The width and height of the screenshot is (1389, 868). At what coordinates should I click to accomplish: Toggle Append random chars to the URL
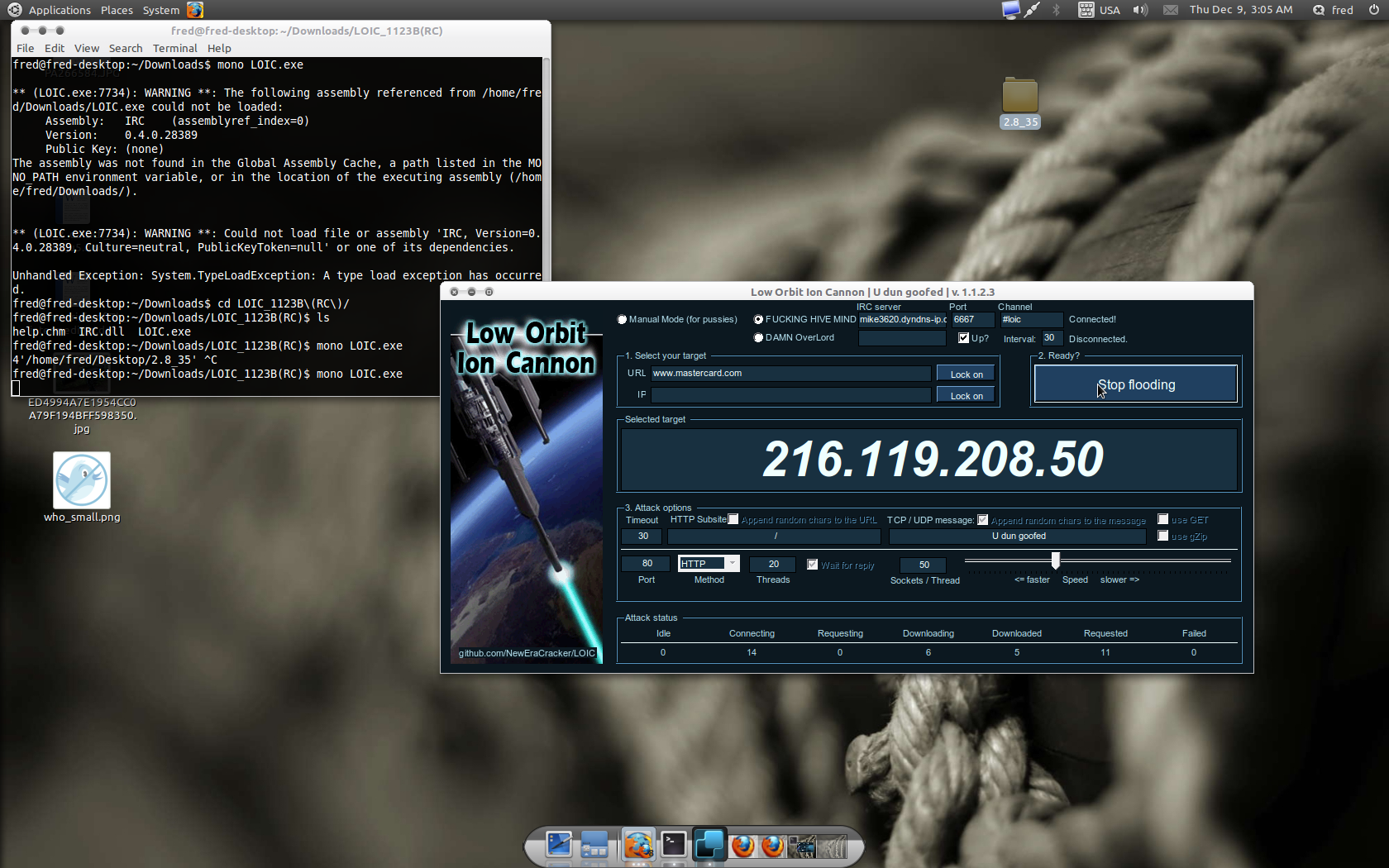(x=733, y=519)
